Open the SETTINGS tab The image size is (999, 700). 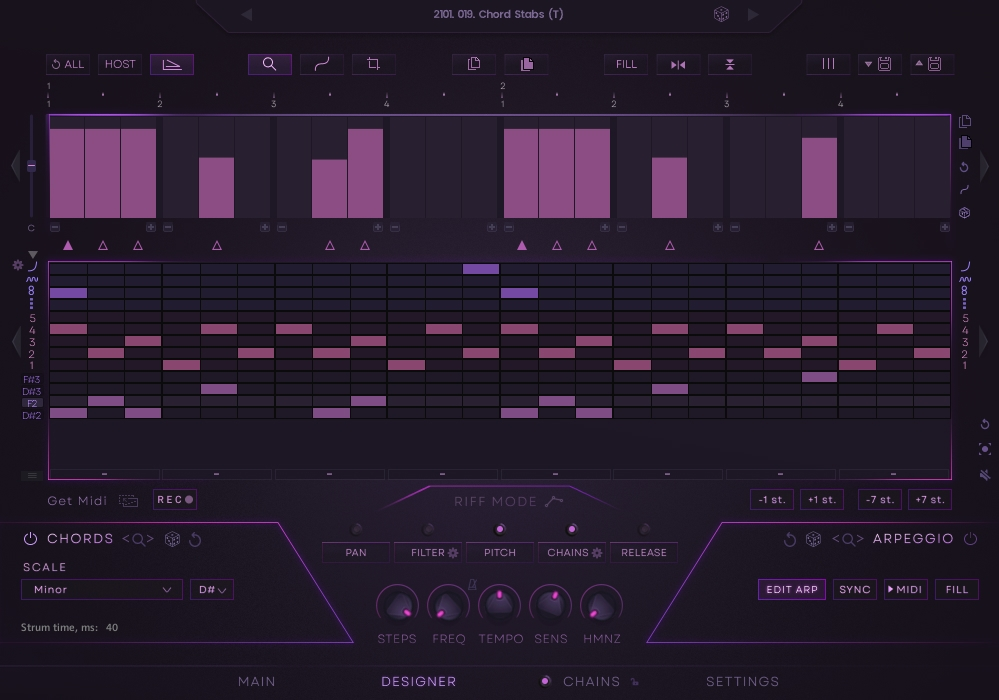click(x=742, y=681)
